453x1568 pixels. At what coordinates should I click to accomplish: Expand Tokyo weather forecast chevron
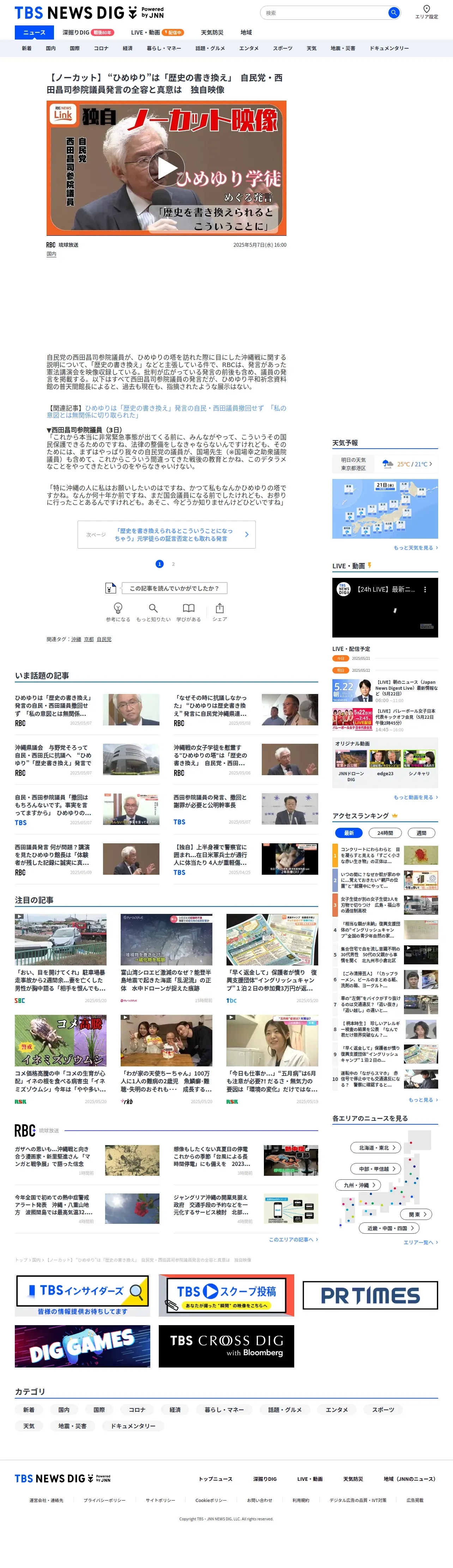tap(430, 464)
